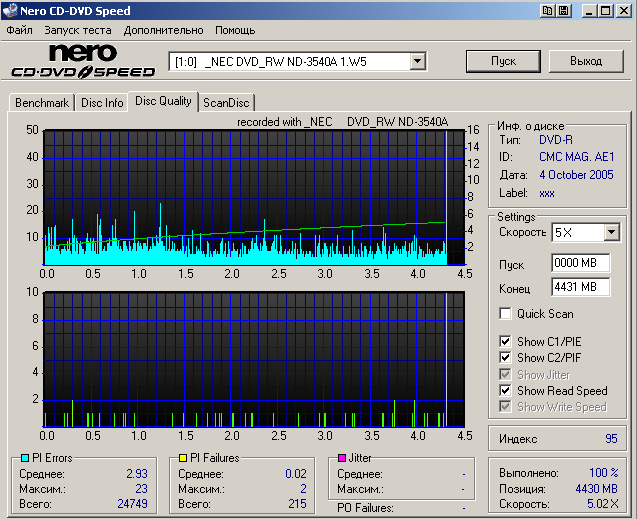Click the copy-to-clipboard icon in title bar
The width and height of the screenshot is (637, 519).
547,11
